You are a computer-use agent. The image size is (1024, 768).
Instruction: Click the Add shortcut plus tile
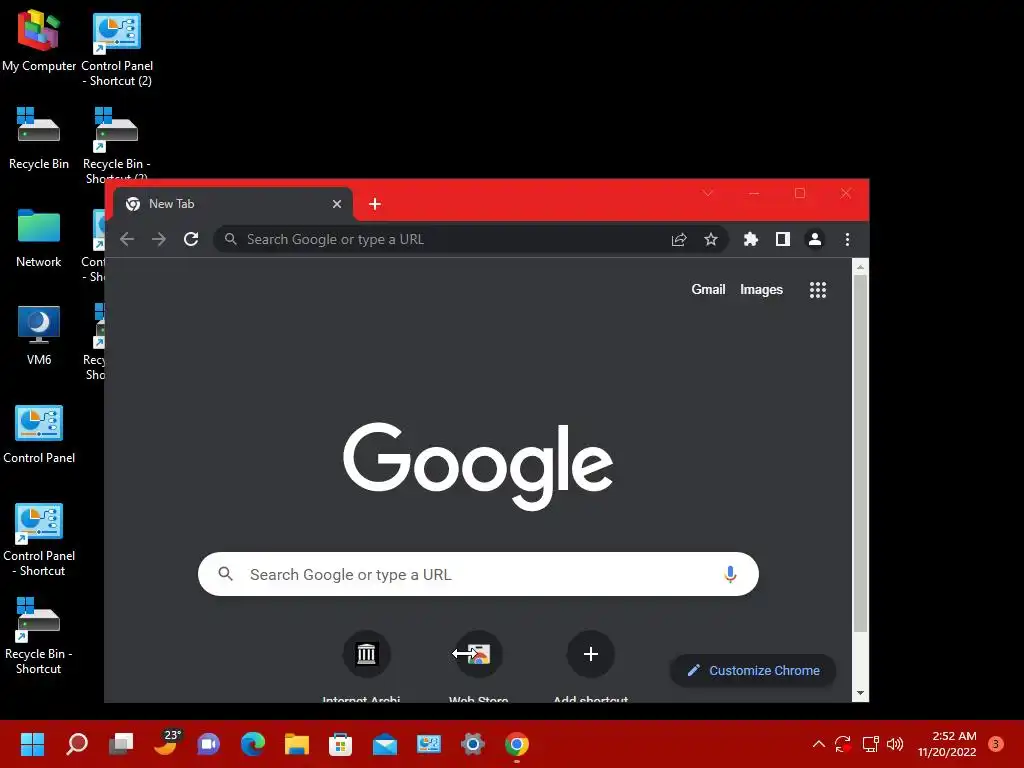tap(590, 654)
